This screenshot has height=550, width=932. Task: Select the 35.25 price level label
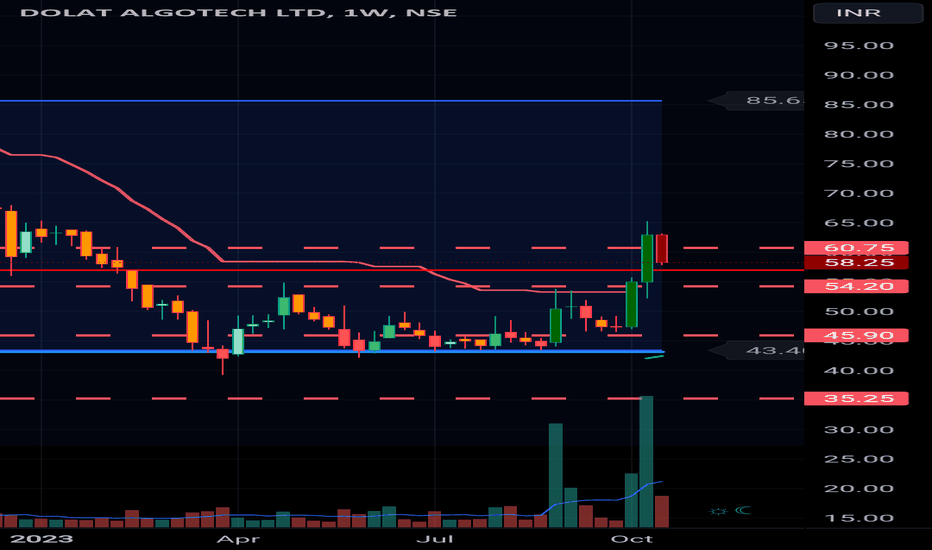[x=856, y=398]
